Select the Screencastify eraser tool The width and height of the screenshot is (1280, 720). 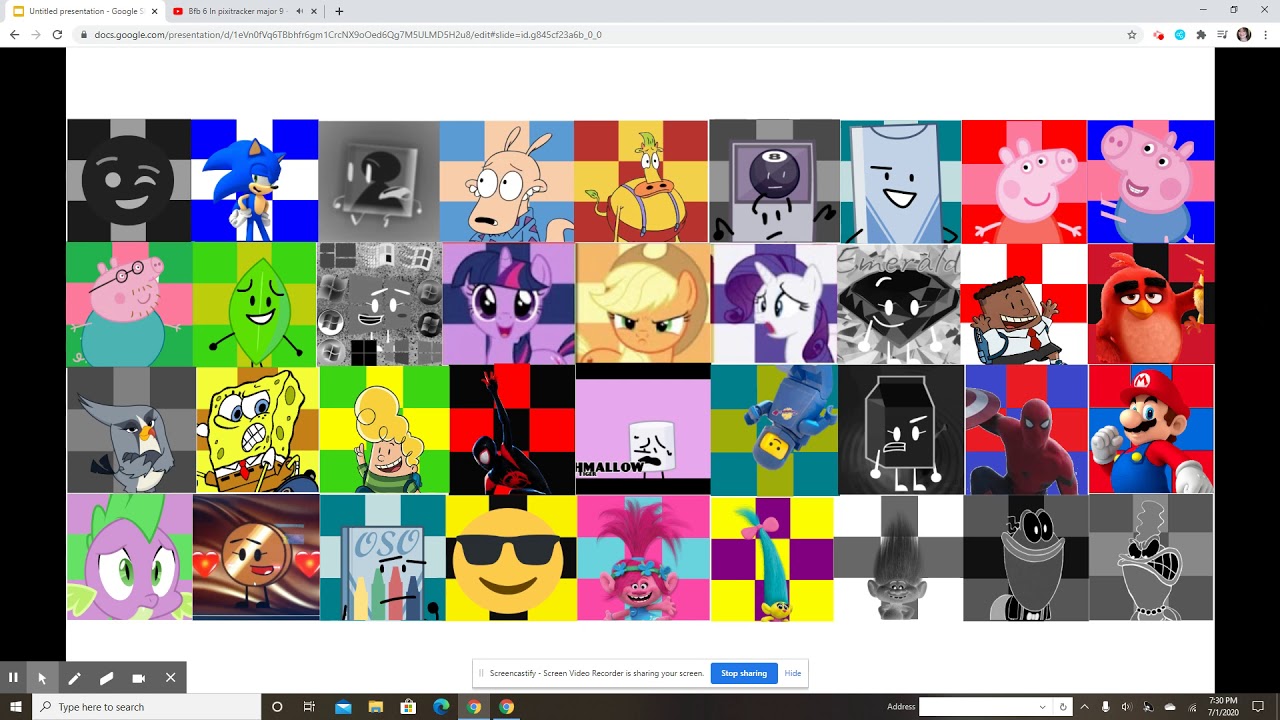click(106, 677)
